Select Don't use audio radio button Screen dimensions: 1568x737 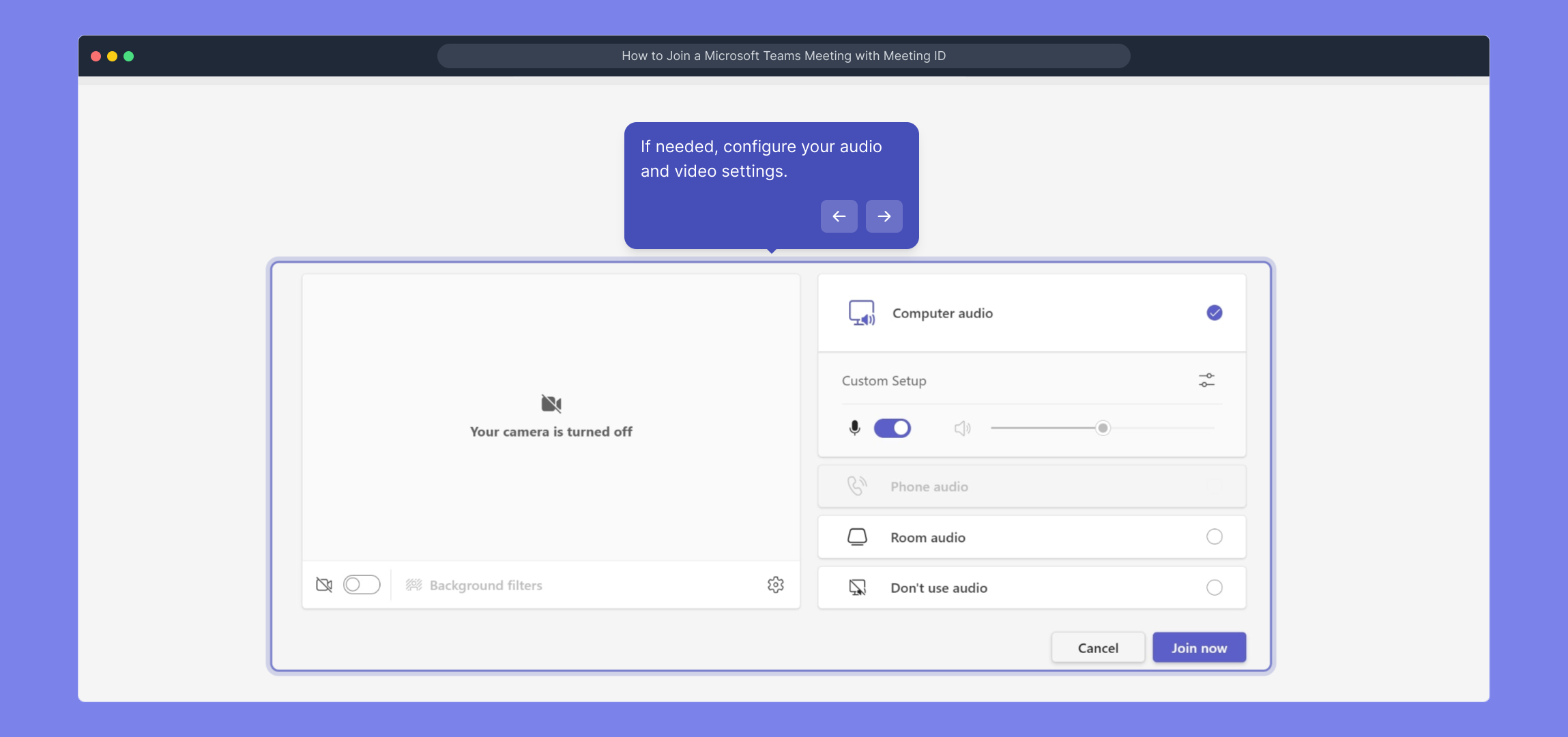[x=1215, y=588]
